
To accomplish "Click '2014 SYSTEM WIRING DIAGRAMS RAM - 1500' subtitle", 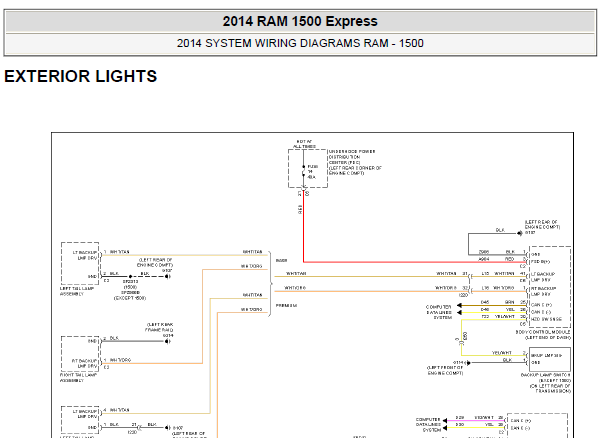I will [x=300, y=43].
